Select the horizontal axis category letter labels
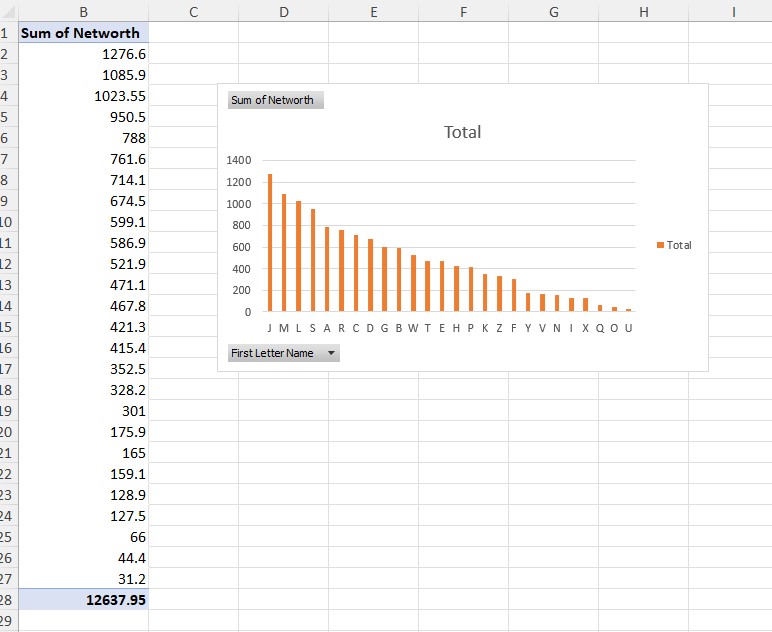 (x=448, y=328)
